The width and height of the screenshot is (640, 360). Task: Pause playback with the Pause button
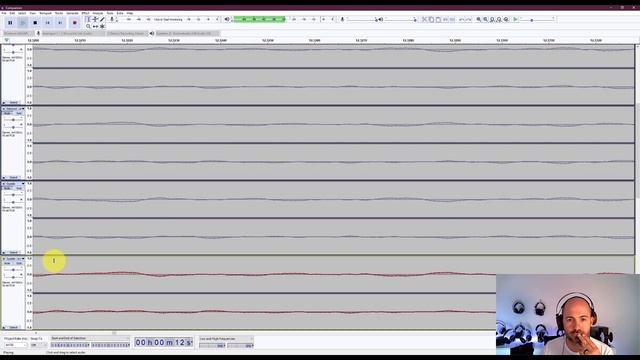tap(10, 23)
